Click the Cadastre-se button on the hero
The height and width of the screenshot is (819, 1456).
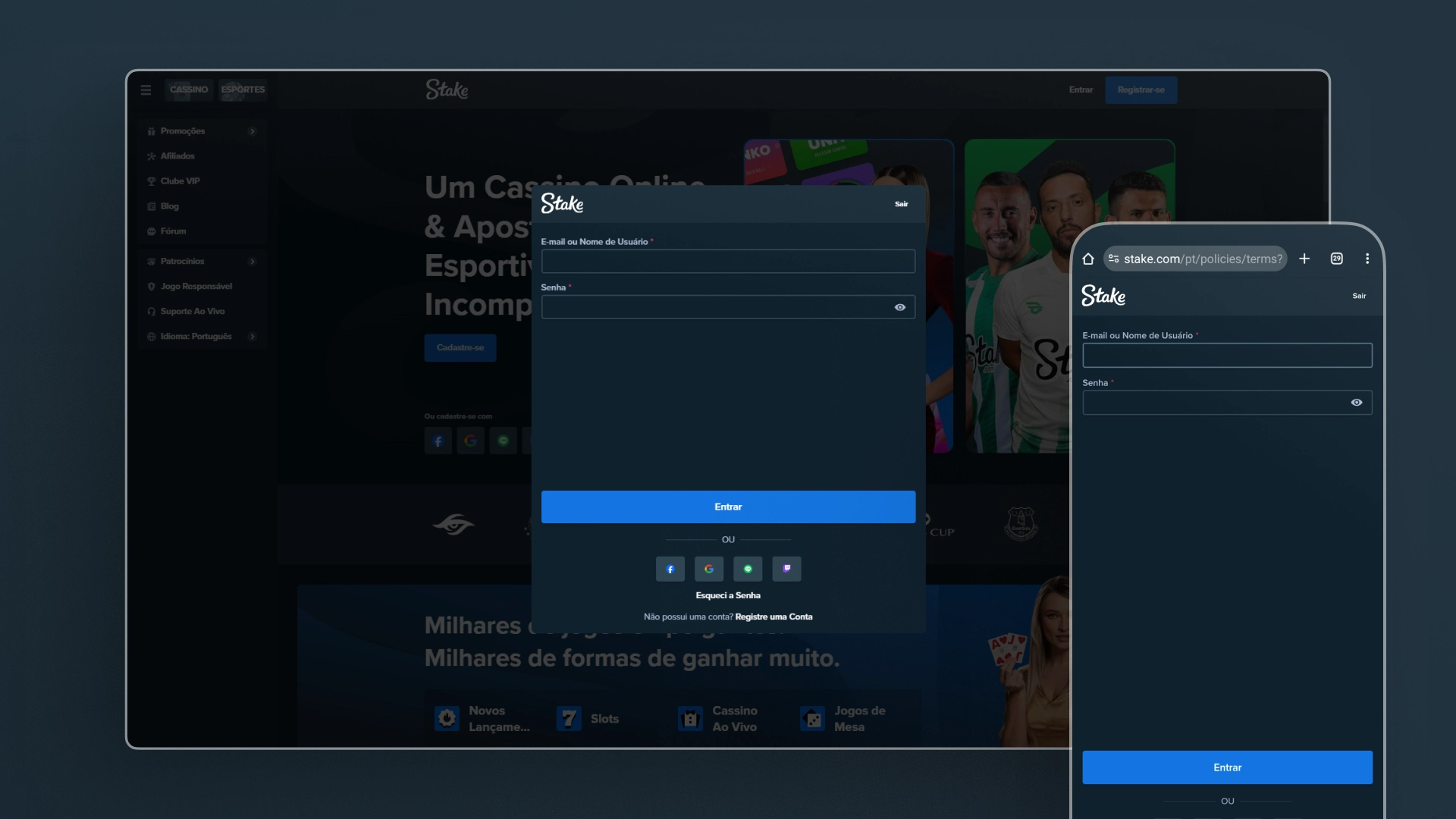(x=460, y=347)
